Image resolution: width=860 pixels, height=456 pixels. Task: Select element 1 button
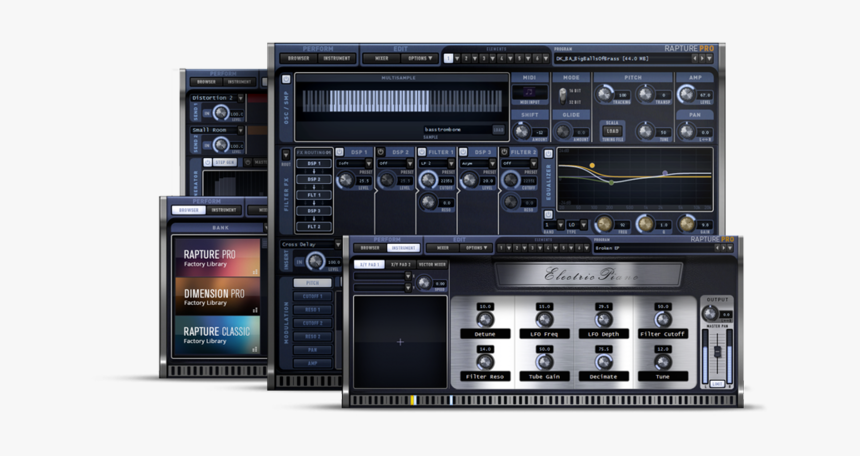point(448,58)
